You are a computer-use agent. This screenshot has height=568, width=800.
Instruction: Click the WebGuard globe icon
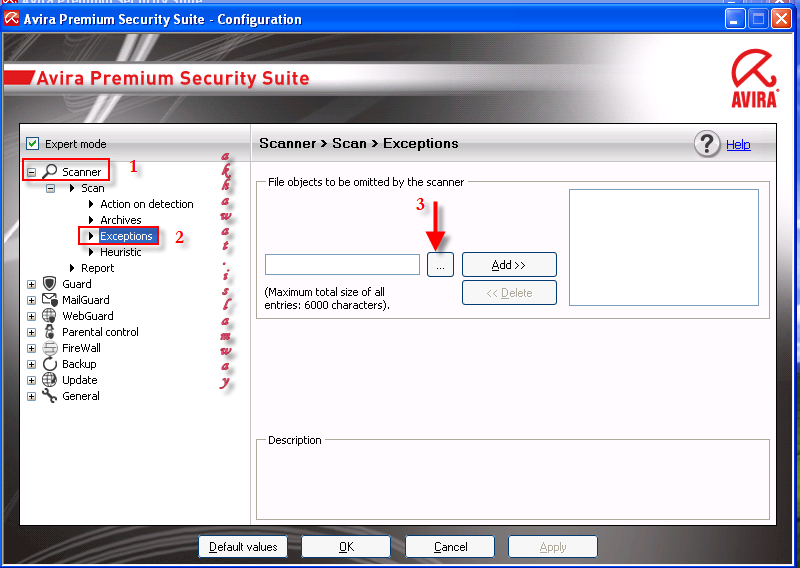(x=49, y=316)
